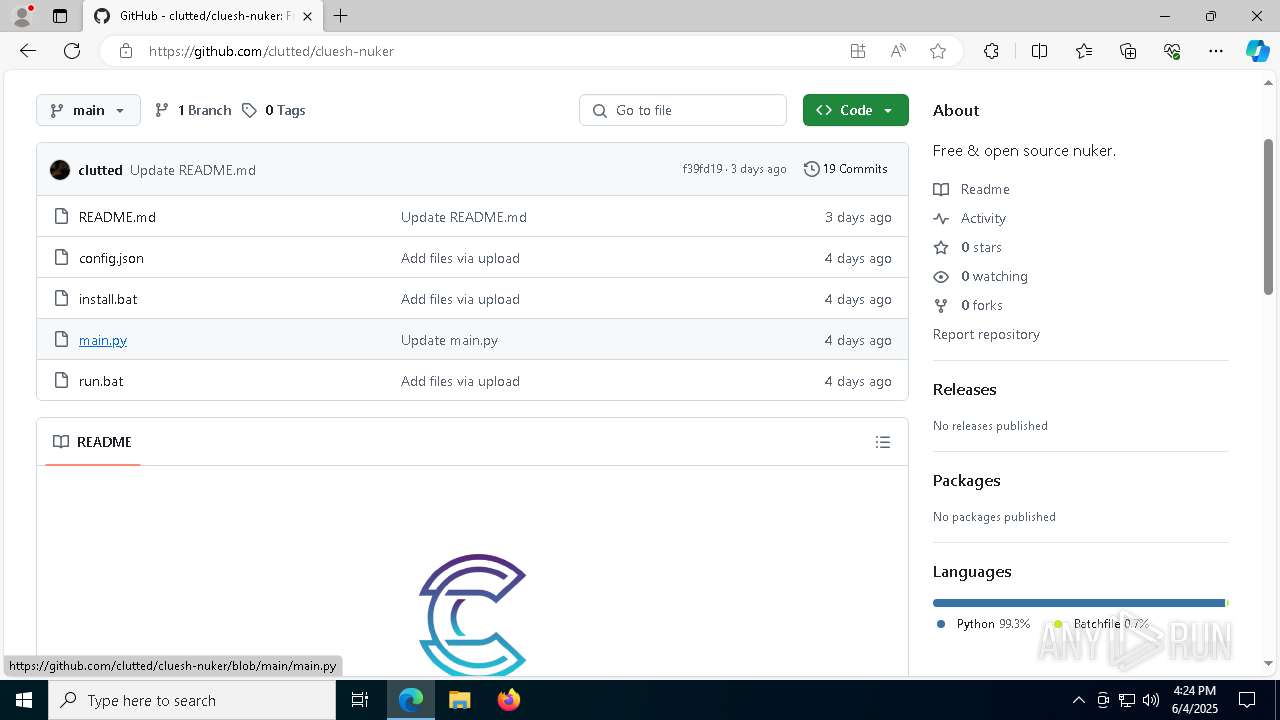Click the README file icon in the file list

[x=61, y=217]
